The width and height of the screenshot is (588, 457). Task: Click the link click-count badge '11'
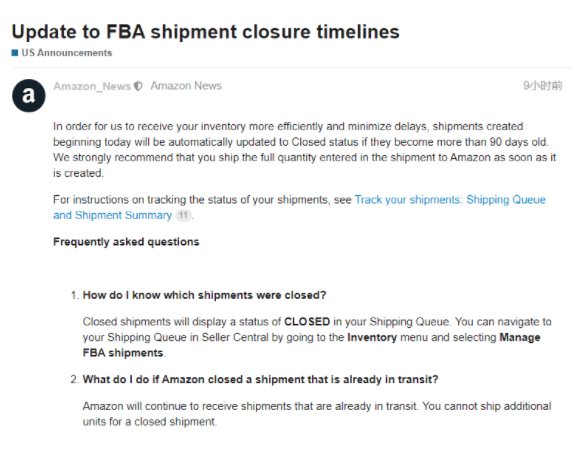[183, 215]
